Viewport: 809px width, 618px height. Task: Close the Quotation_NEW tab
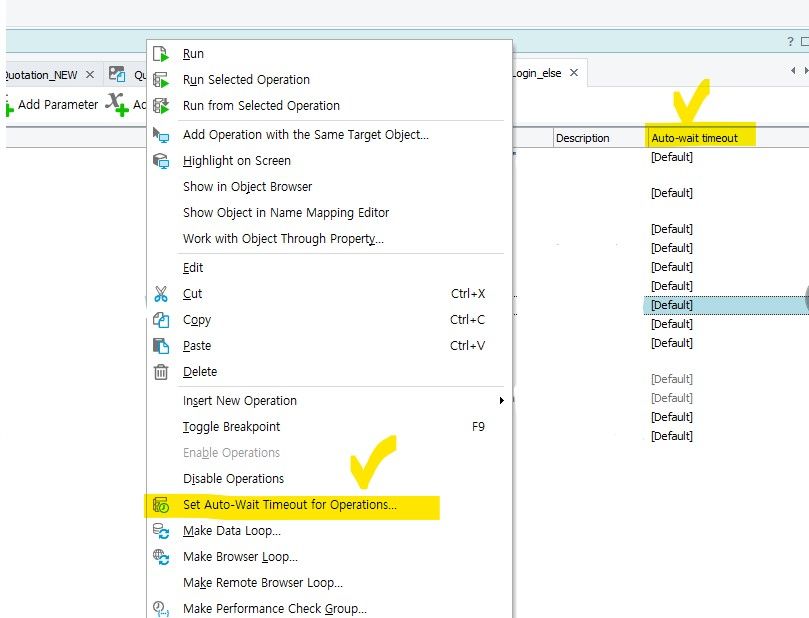(x=89, y=75)
